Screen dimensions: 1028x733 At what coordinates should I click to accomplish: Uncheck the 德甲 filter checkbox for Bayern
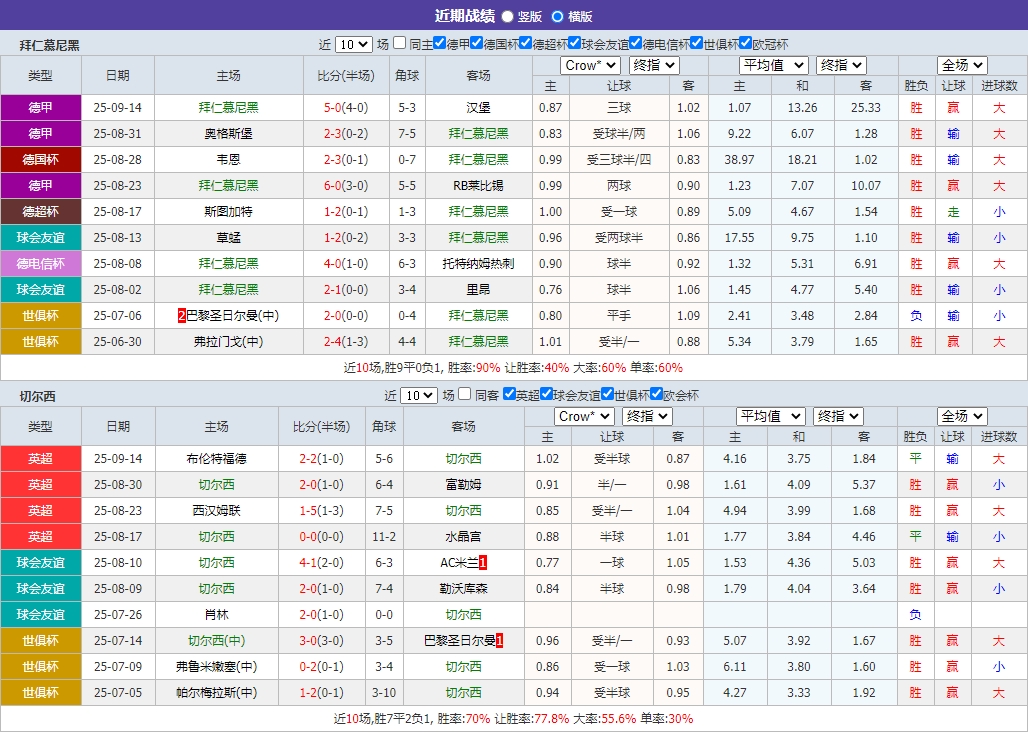(439, 42)
